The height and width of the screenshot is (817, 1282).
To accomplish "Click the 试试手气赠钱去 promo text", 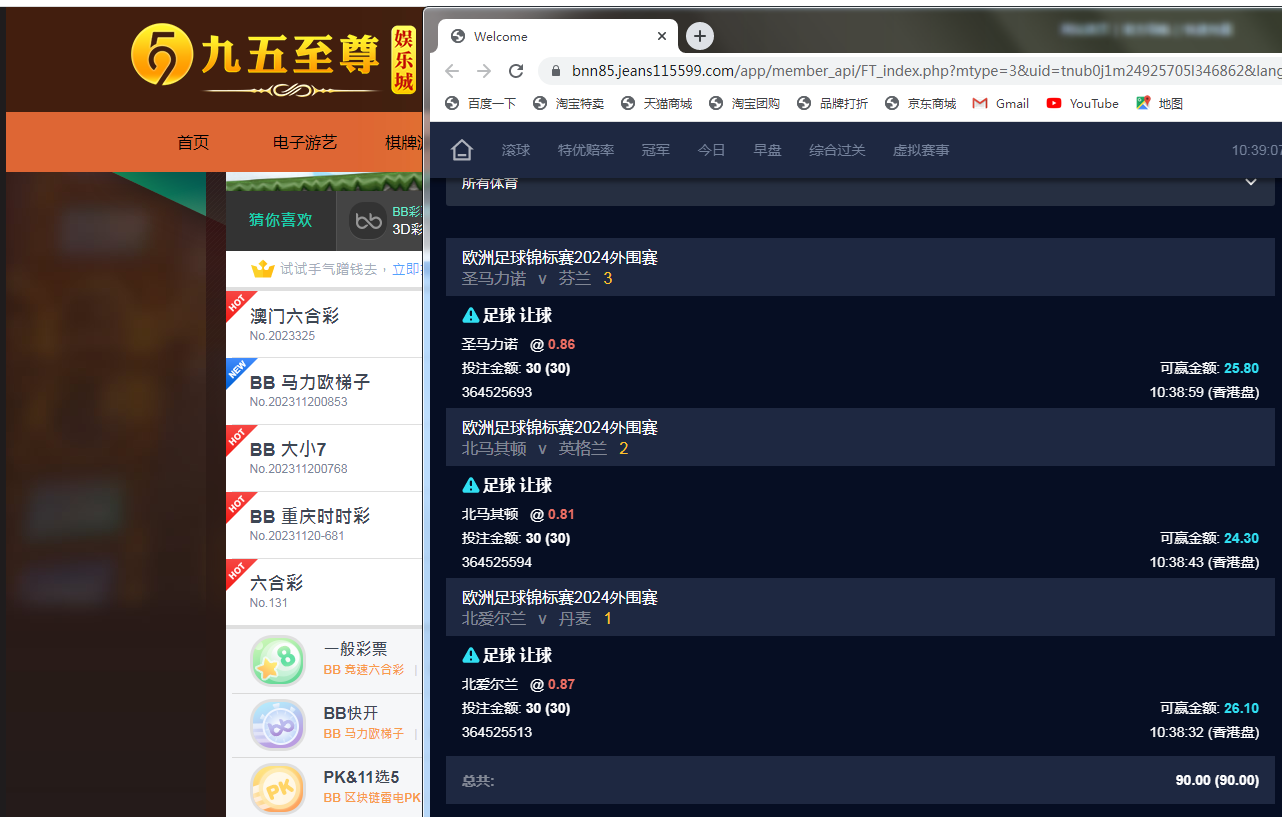I will 329,269.
